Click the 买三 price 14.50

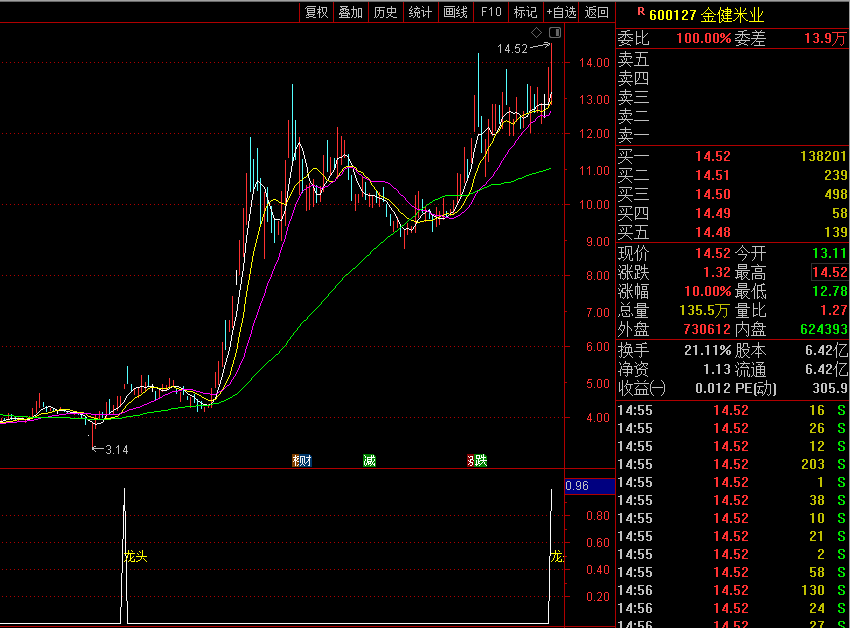pyautogui.click(x=713, y=194)
